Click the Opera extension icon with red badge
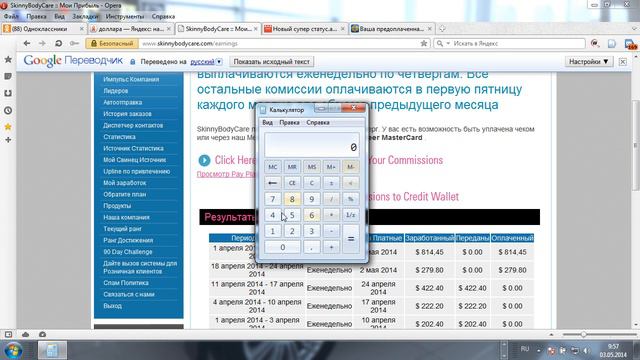Viewport: 640px width, 360px height. point(630,44)
